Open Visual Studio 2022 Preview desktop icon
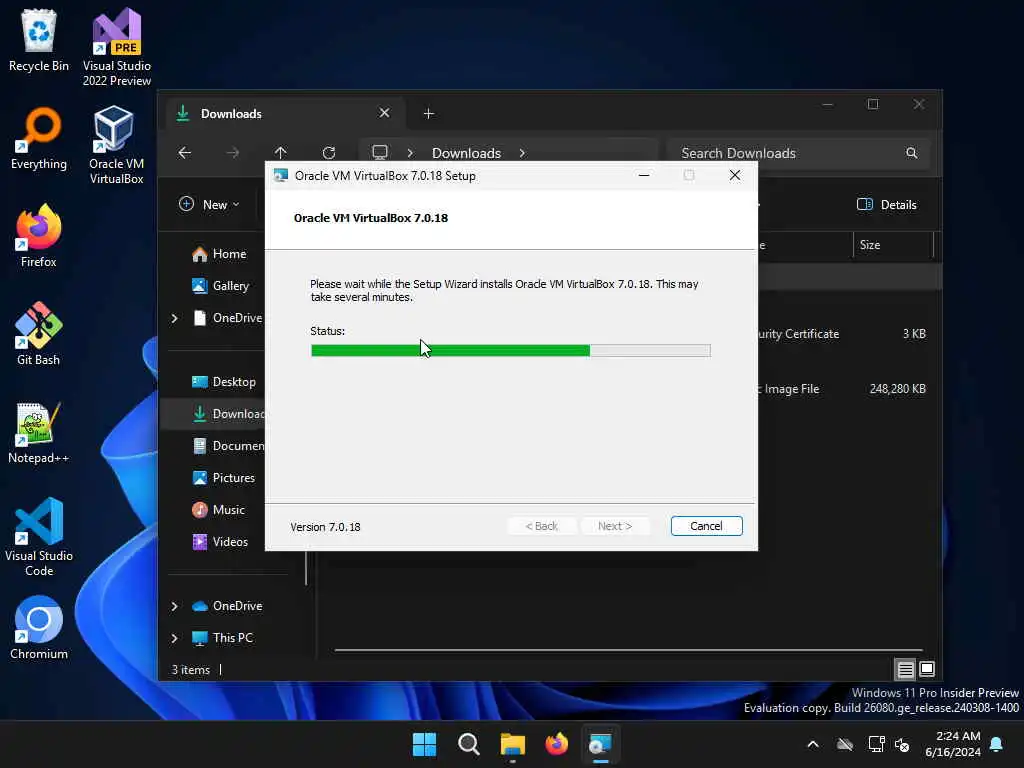This screenshot has width=1024, height=768. point(116,47)
